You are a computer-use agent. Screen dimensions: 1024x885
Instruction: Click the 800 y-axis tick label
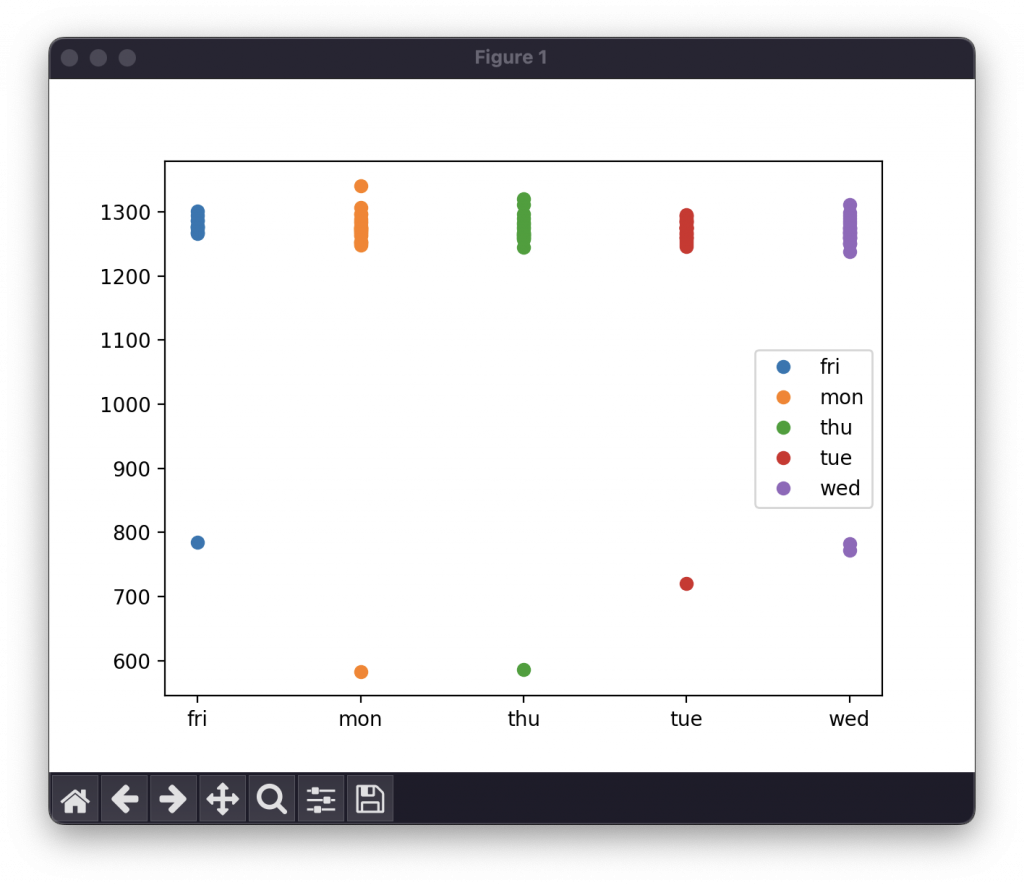[131, 533]
